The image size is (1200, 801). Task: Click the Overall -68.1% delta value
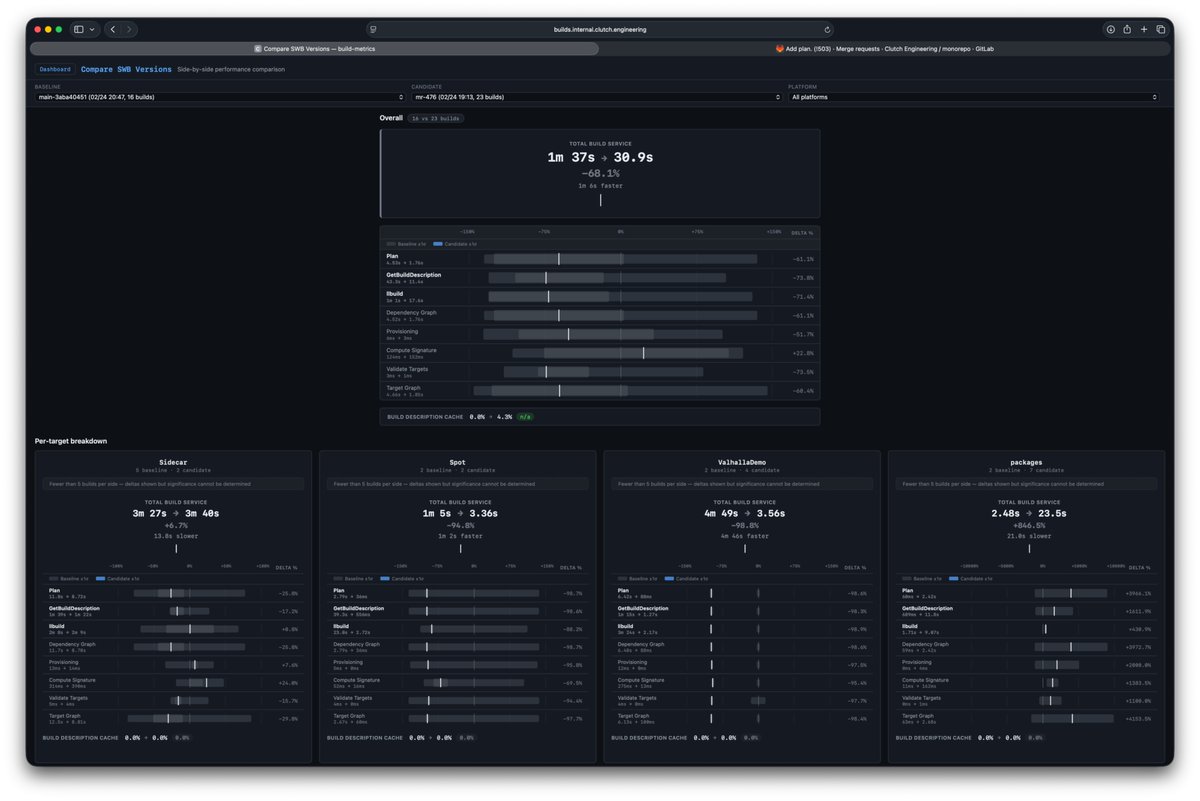click(600, 173)
